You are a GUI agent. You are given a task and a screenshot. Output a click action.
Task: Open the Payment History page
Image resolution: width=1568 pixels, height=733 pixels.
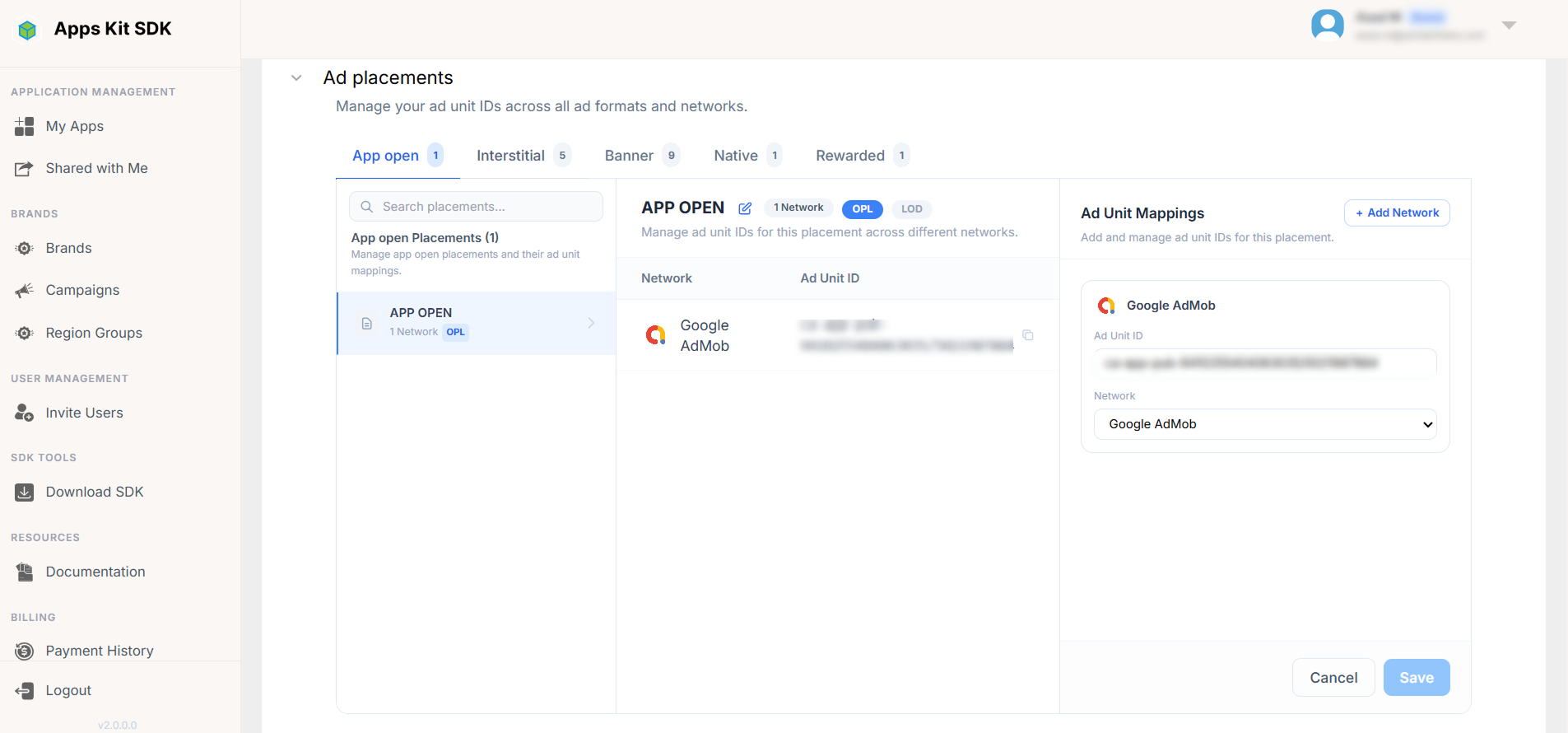click(100, 651)
